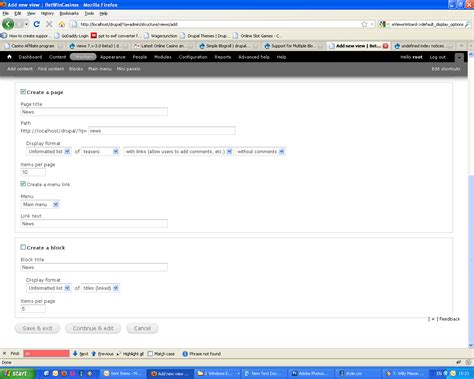Open the 'ppt to swf converter' bookmark

pos(116,36)
